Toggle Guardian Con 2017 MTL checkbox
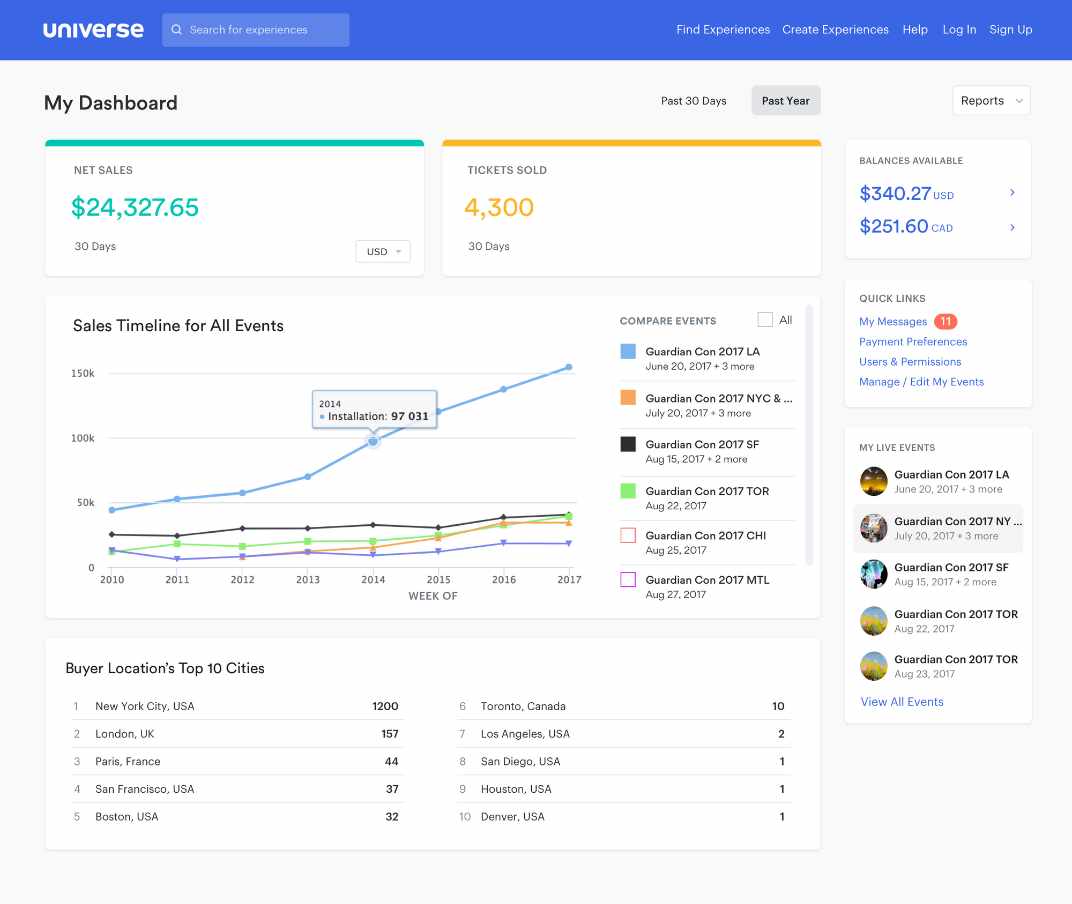Viewport: 1072px width, 904px height. 628,579
